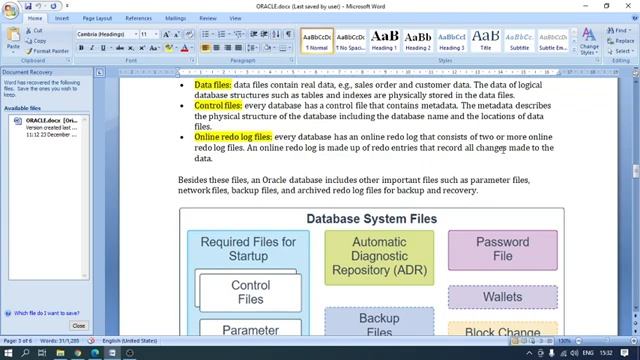This screenshot has height=360, width=640.
Task: Click the Shrink Font icon
Action: (177, 35)
